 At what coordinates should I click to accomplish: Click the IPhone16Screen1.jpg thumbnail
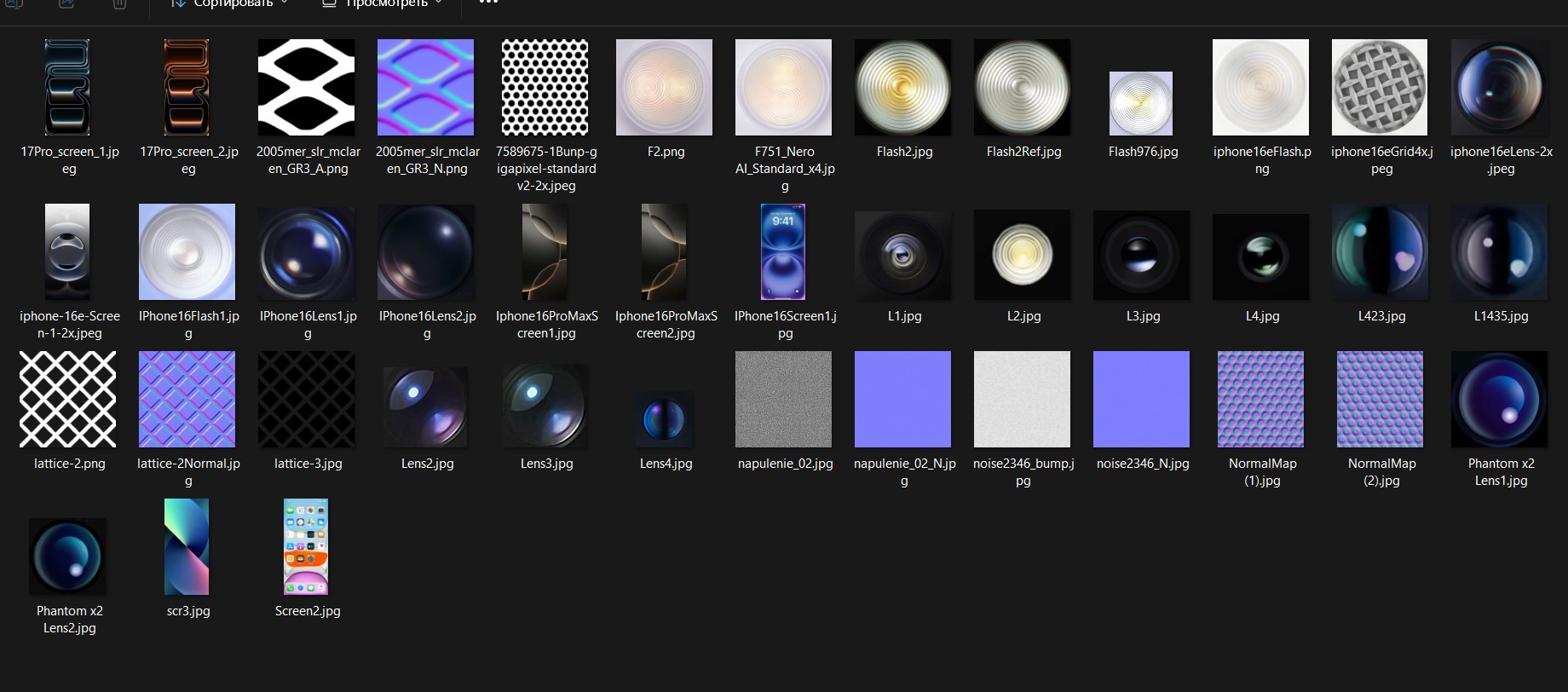(784, 252)
